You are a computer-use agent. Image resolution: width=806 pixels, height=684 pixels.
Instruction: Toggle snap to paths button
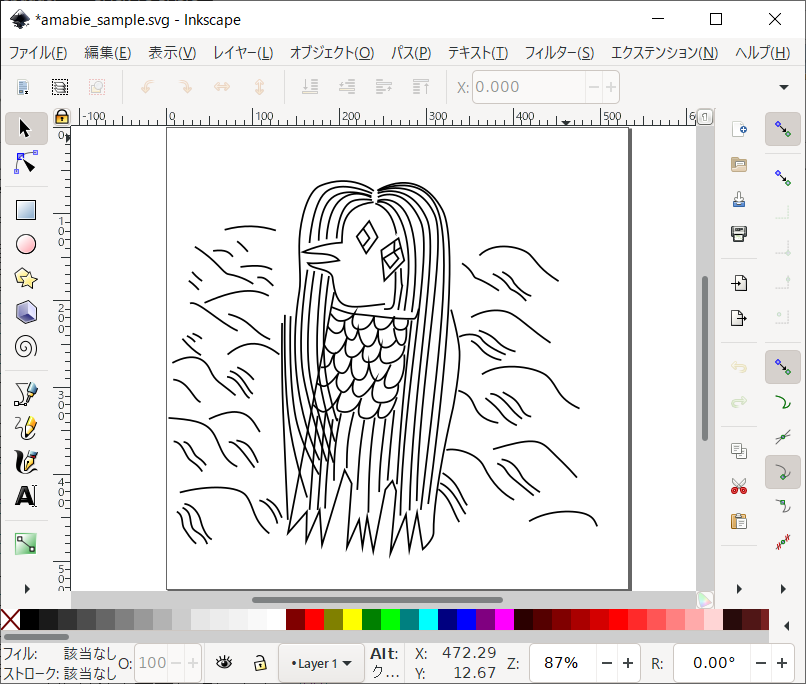pos(783,402)
